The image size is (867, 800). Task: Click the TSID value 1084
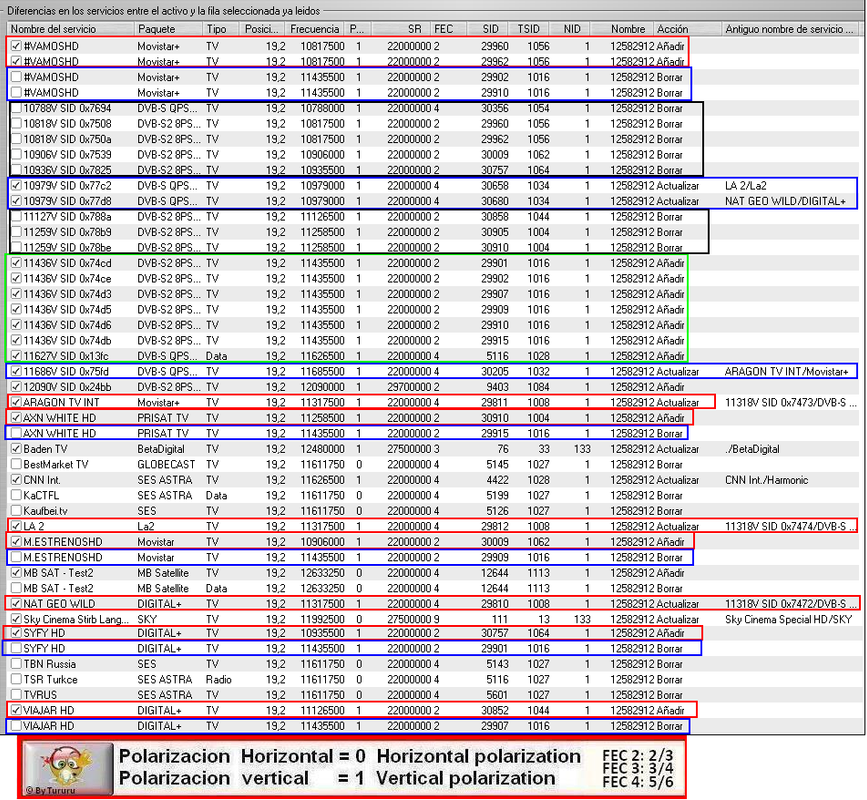[x=538, y=387]
